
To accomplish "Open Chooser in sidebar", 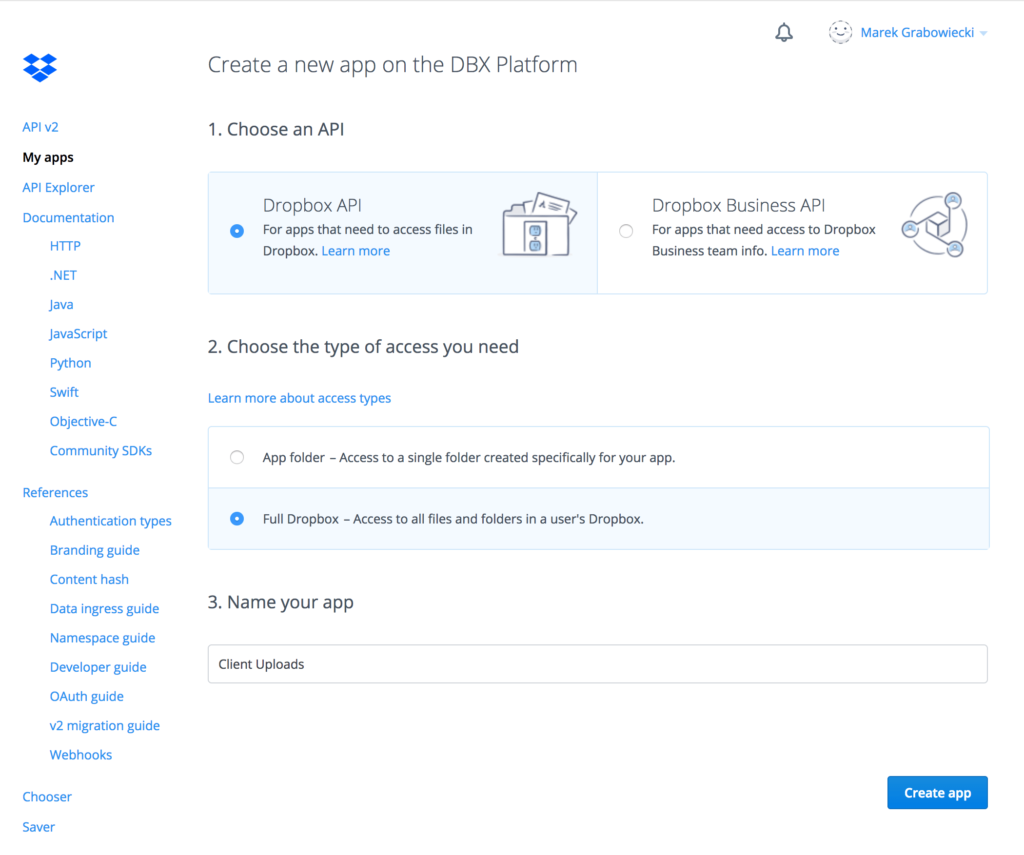I will pos(47,797).
